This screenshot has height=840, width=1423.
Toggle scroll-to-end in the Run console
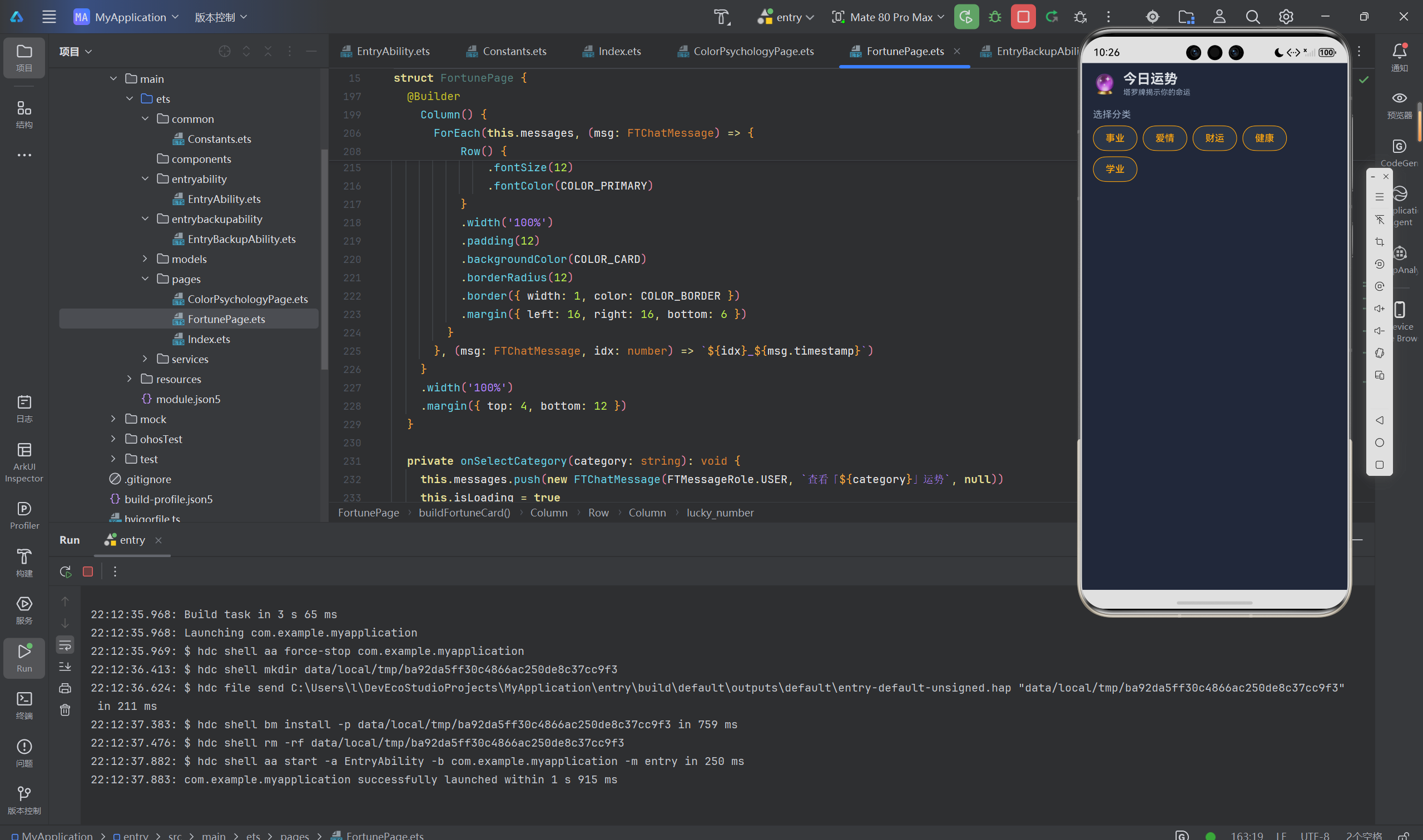pyautogui.click(x=65, y=666)
